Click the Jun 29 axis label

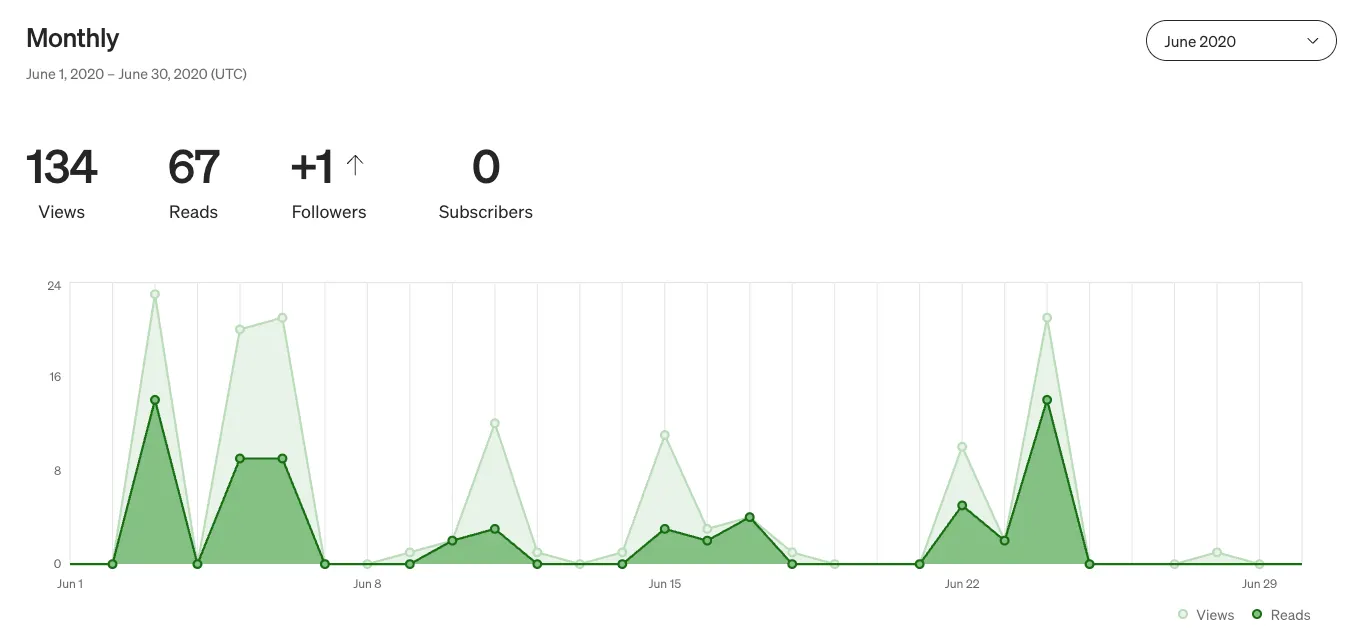[x=1259, y=584]
